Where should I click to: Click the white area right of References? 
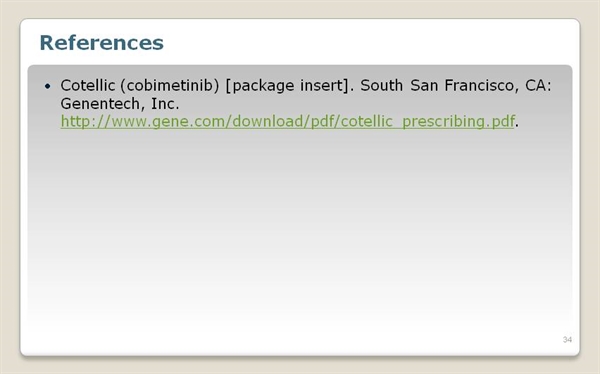point(367,42)
